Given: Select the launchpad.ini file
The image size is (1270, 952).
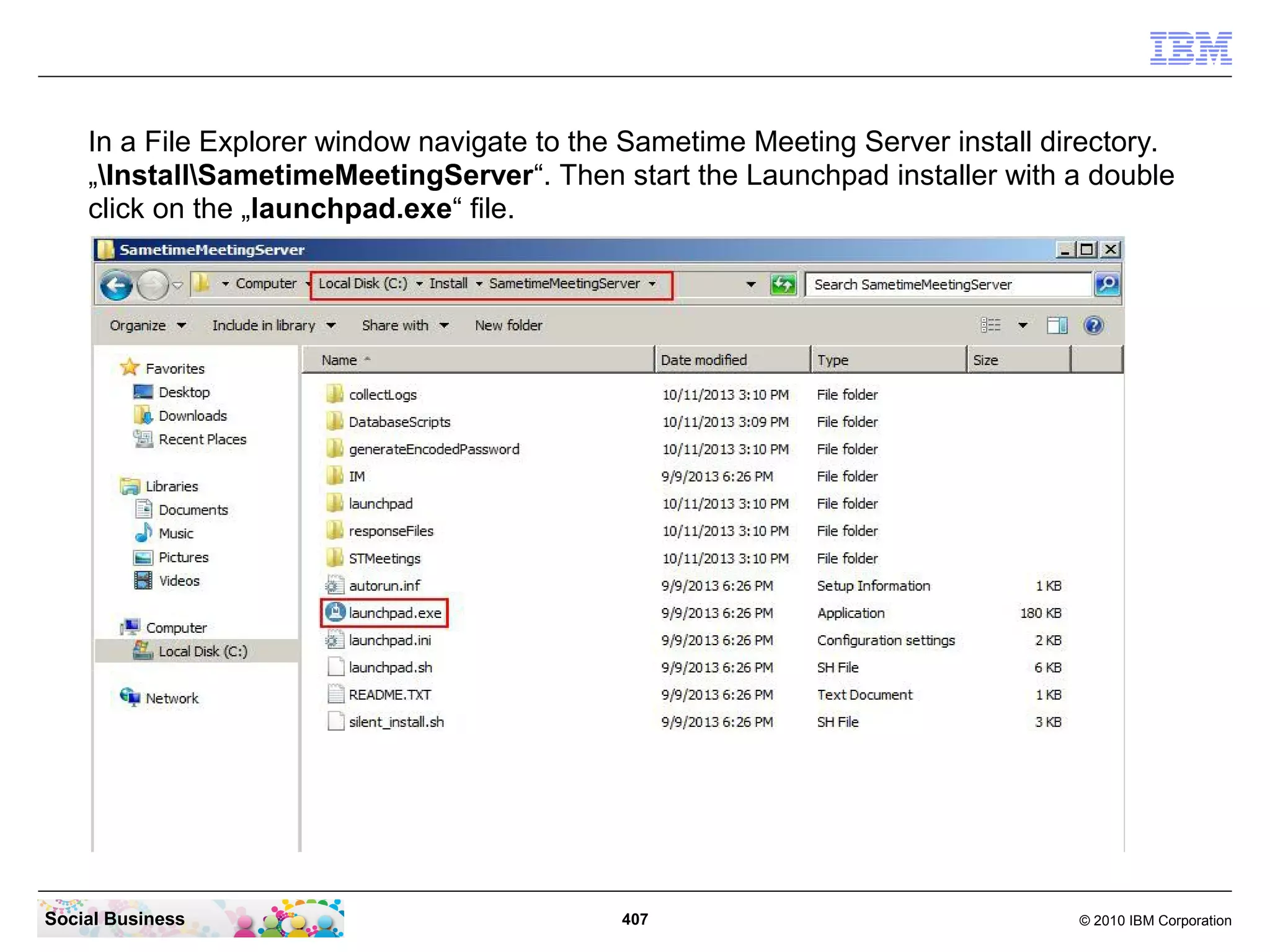Looking at the screenshot, I should click(x=390, y=640).
